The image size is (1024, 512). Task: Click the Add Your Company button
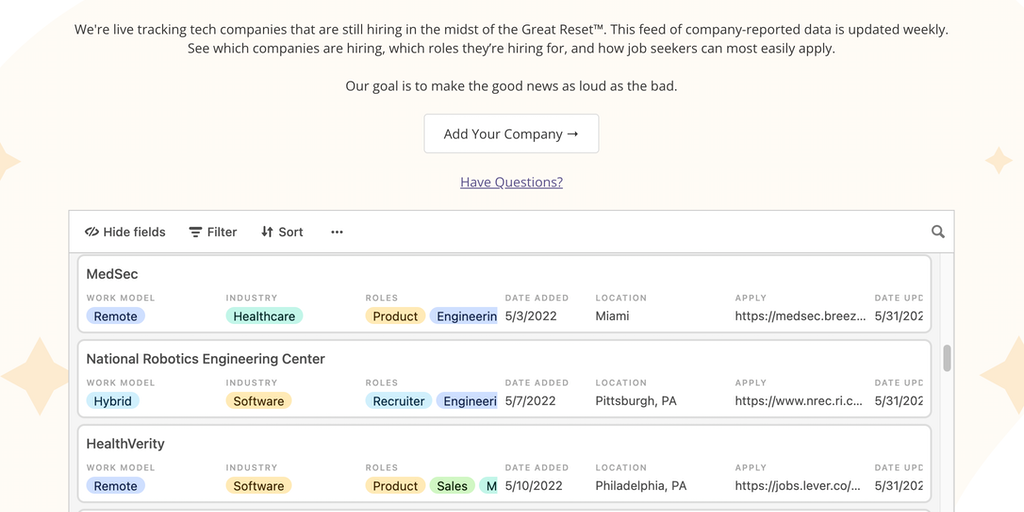click(x=511, y=134)
